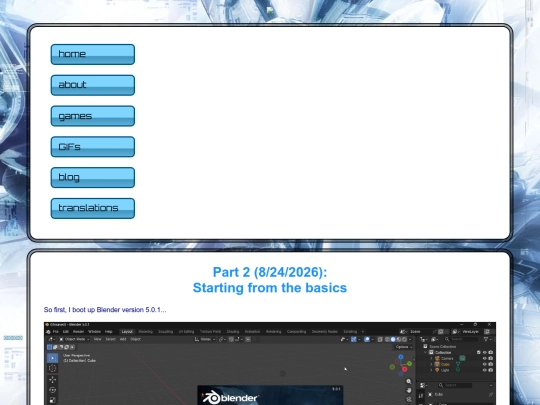
Task: Select the Rotate tool
Action: pos(53,390)
